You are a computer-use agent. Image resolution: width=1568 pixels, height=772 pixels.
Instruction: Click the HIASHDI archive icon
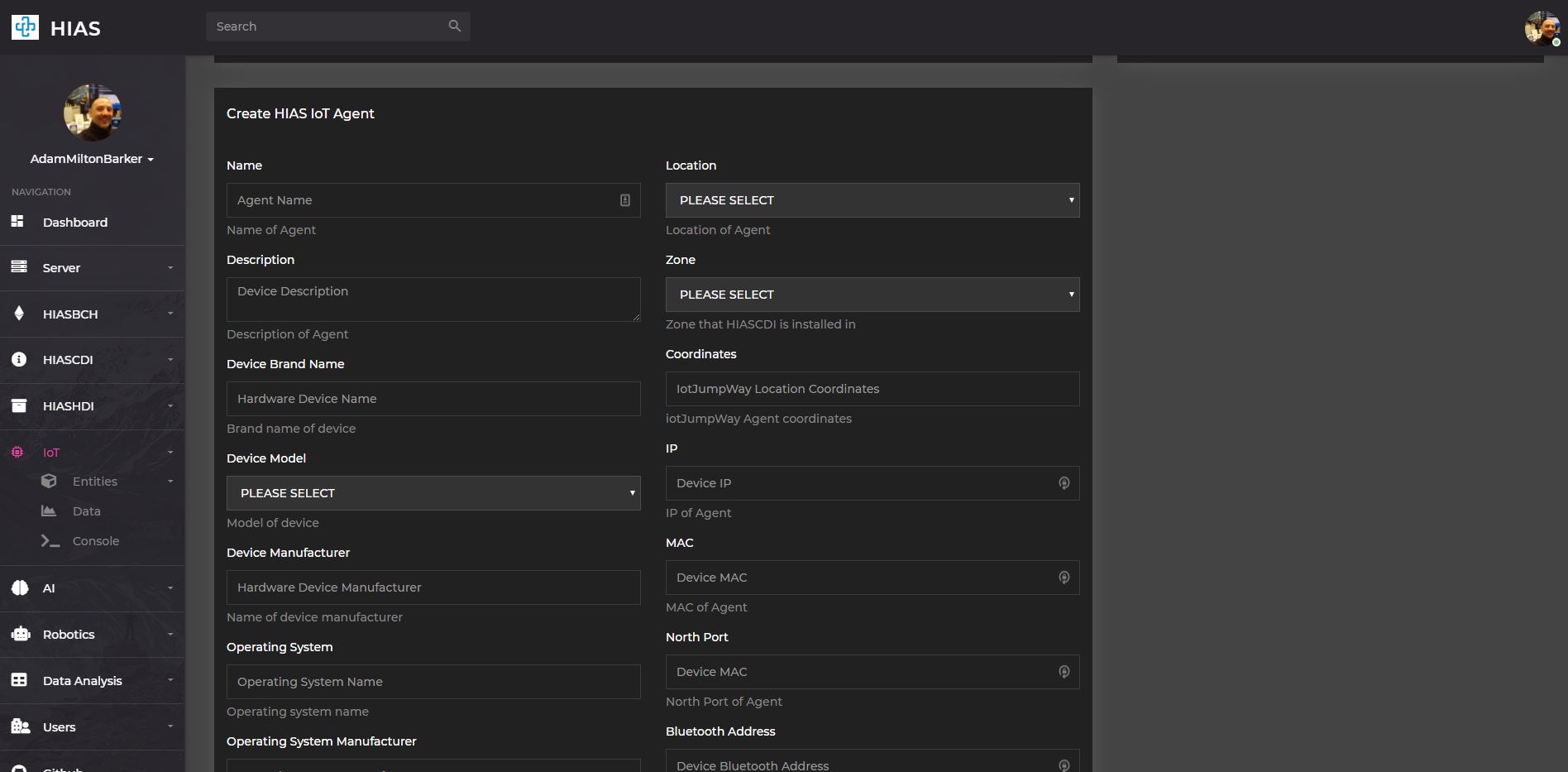coord(19,405)
